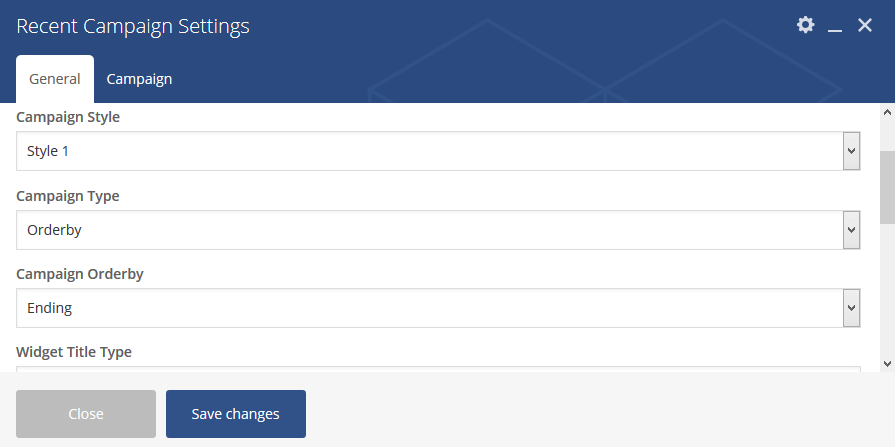Click the Campaign Type field label
Image resolution: width=895 pixels, height=447 pixels.
coord(68,196)
